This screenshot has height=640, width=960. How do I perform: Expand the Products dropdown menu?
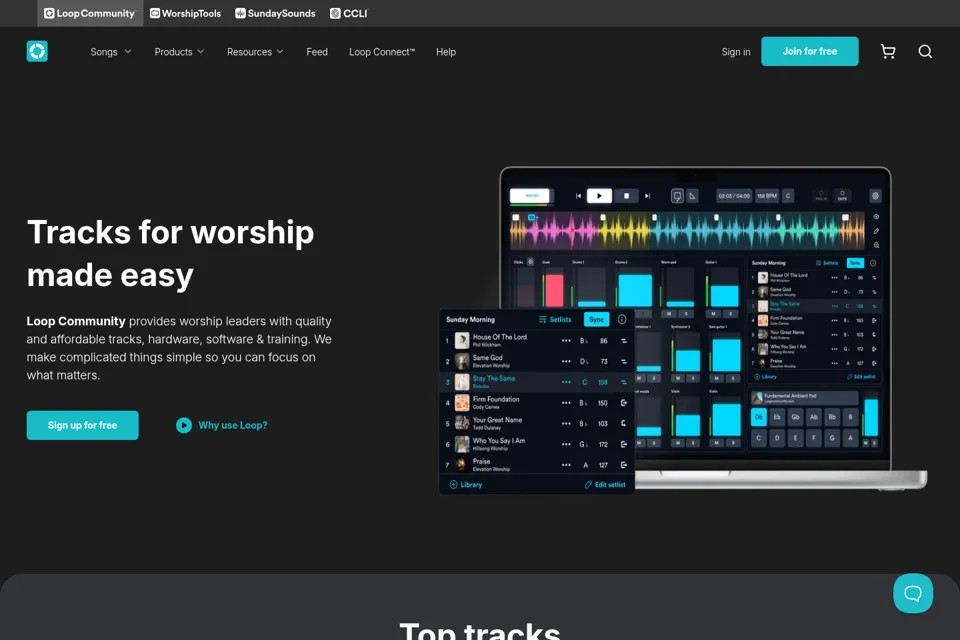tap(179, 52)
